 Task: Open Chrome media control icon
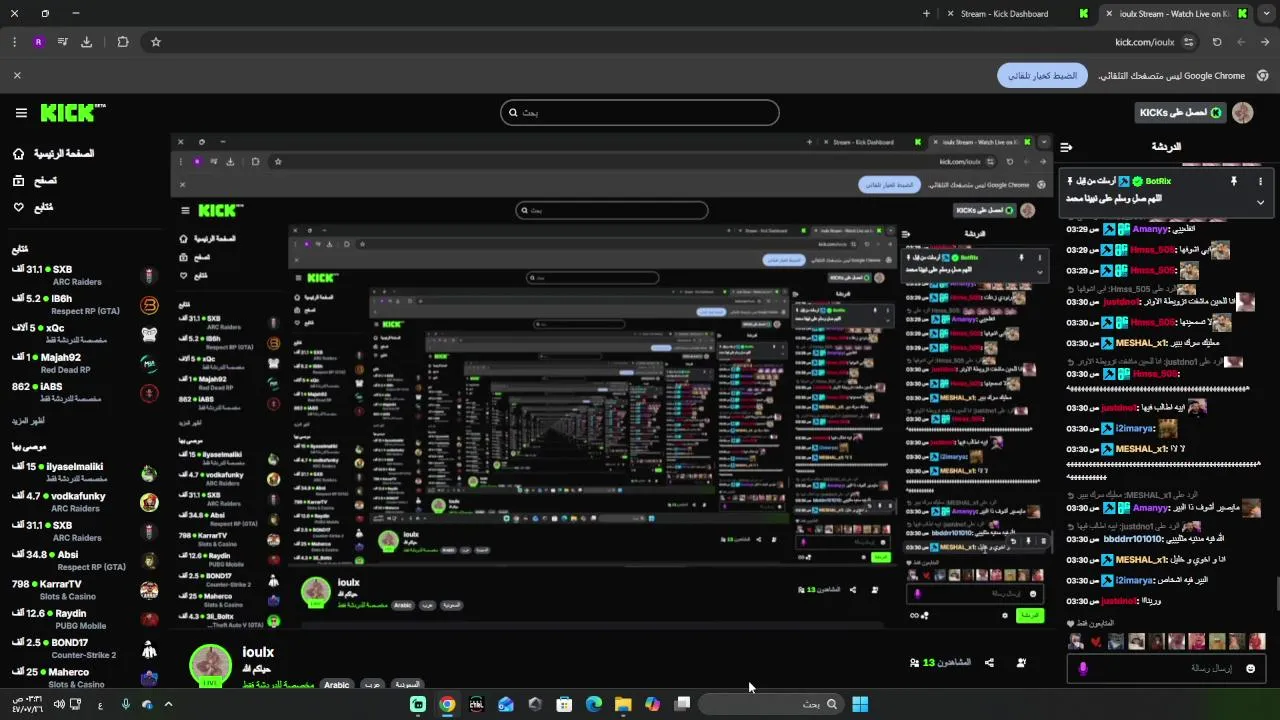click(x=62, y=42)
